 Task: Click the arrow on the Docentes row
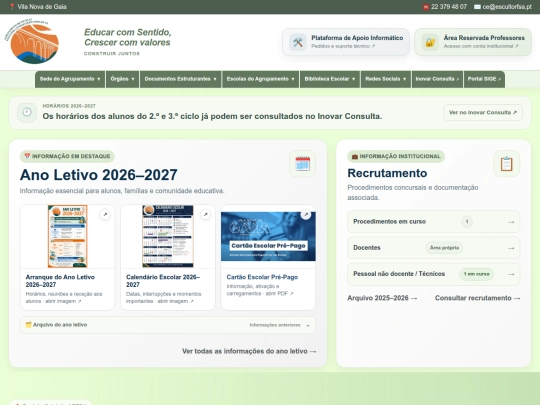coord(511,248)
